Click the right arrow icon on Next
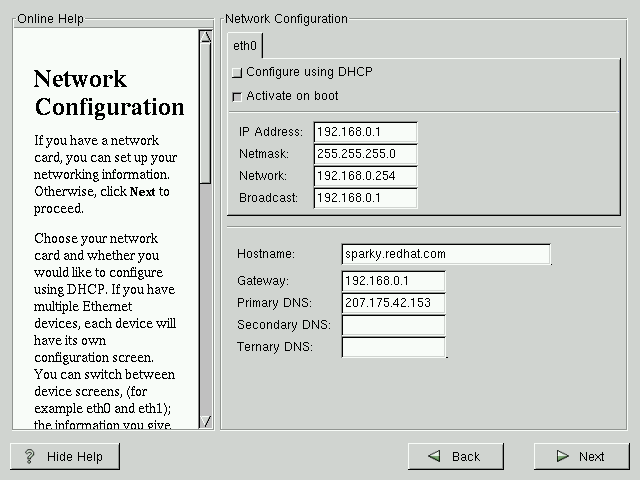The width and height of the screenshot is (640, 480). click(x=566, y=456)
